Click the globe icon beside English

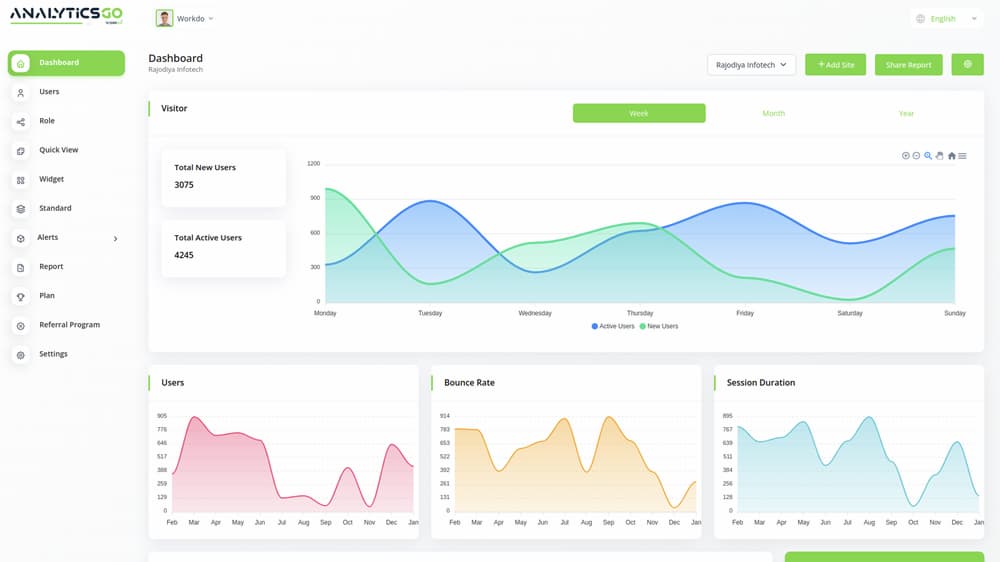(x=920, y=18)
